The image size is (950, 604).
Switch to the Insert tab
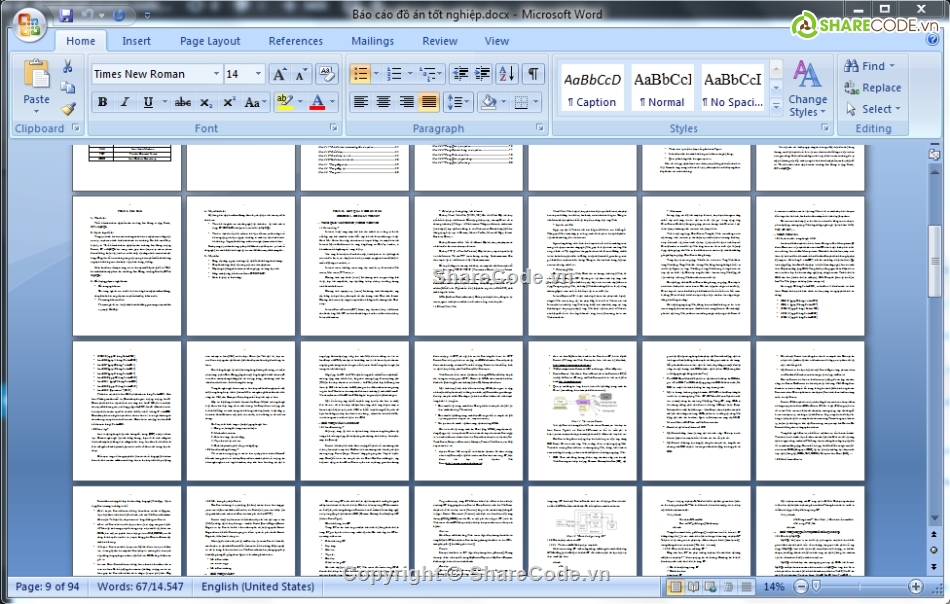136,41
